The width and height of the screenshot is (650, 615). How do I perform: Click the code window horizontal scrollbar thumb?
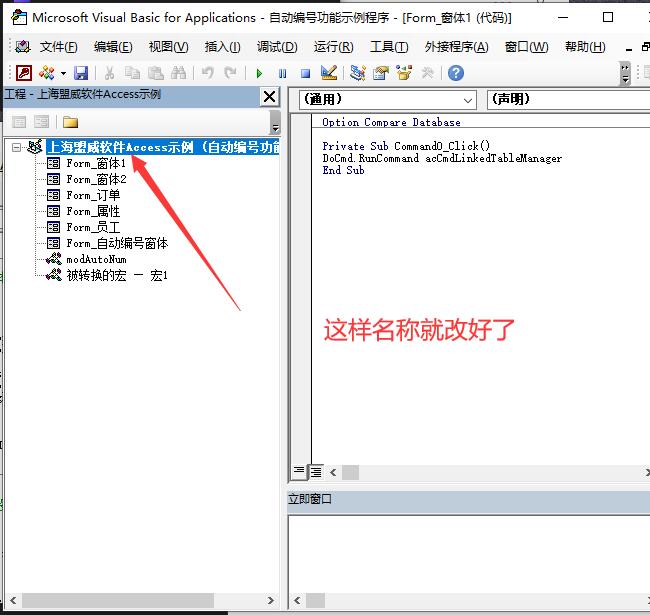pos(350,472)
